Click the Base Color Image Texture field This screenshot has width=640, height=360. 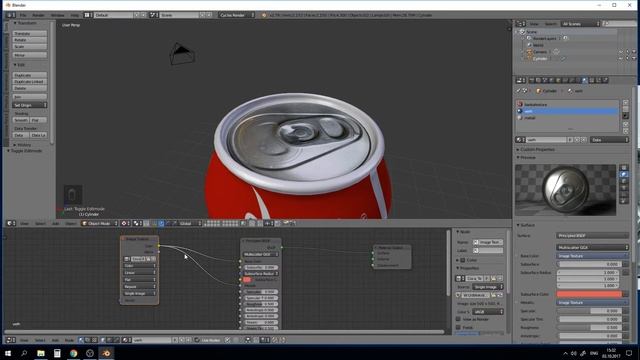click(592, 256)
